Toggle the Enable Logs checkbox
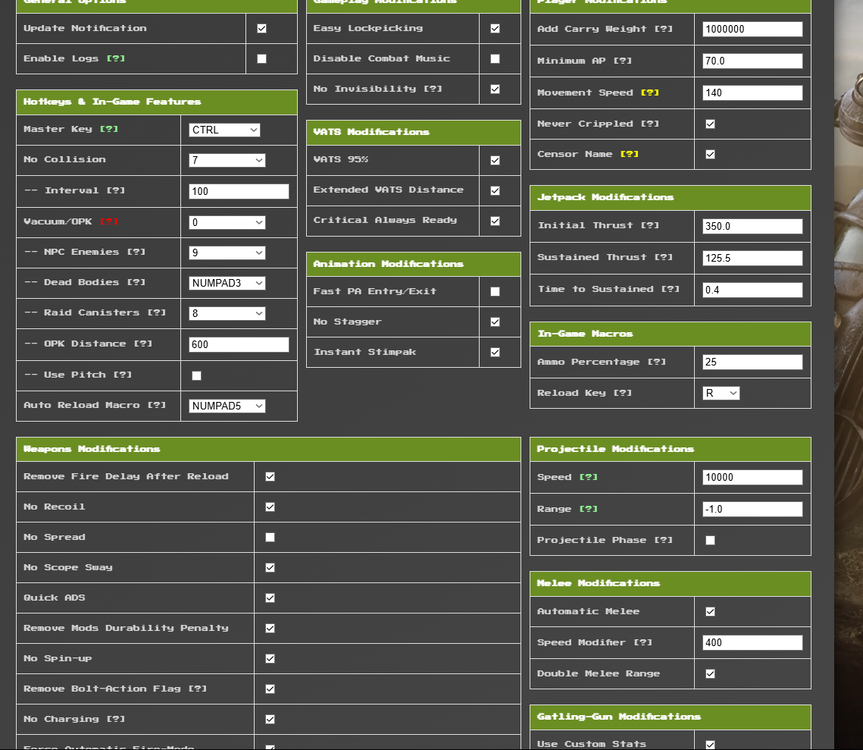863x750 pixels. 262,58
